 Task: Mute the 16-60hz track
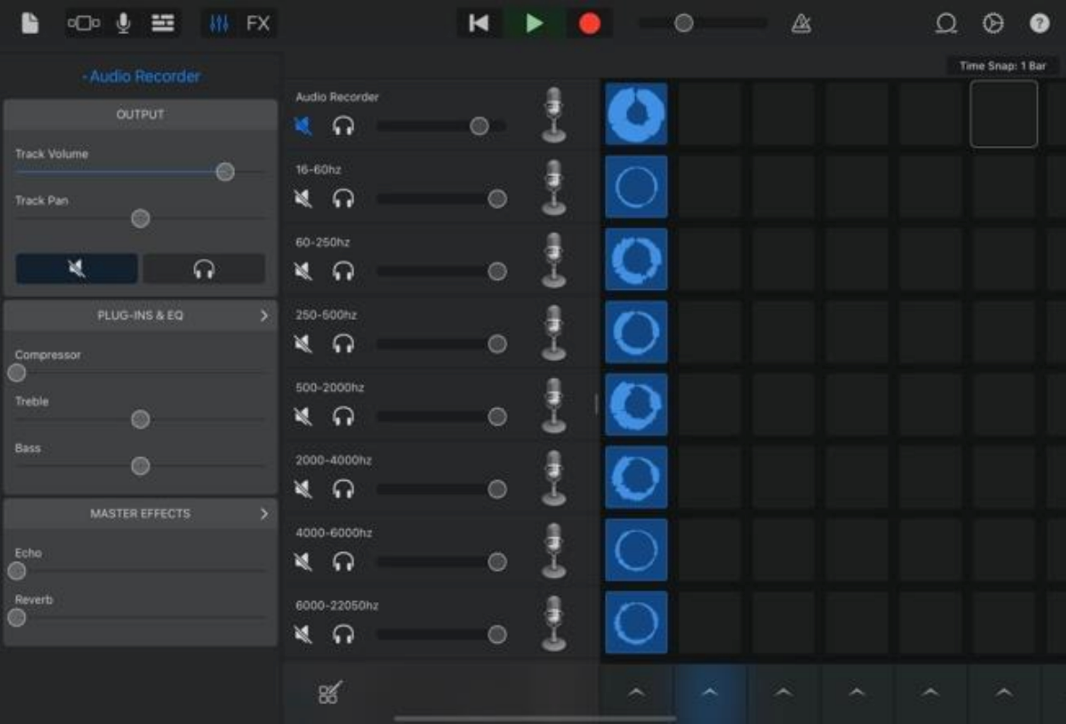[x=303, y=199]
